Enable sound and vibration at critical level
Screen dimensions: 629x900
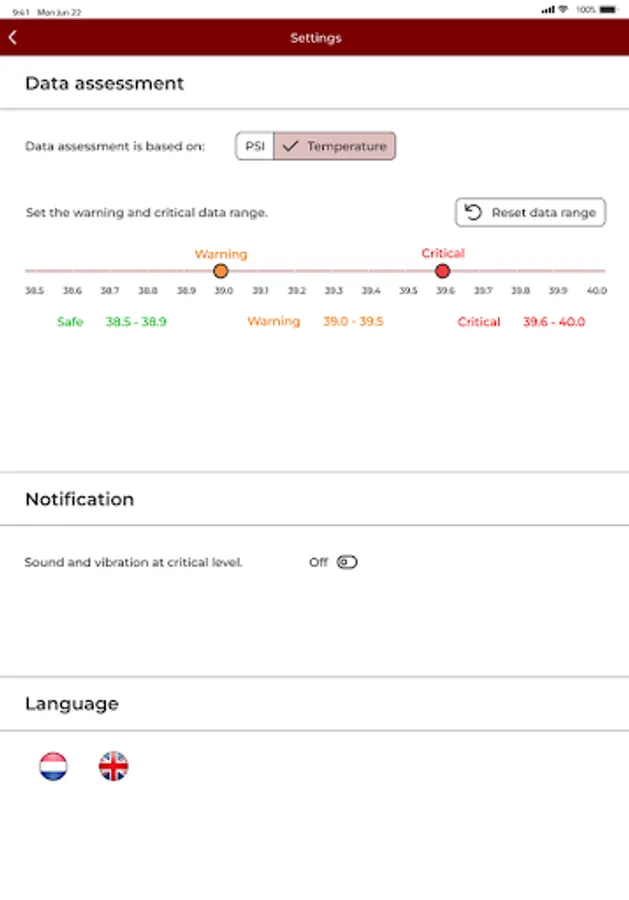click(x=345, y=562)
